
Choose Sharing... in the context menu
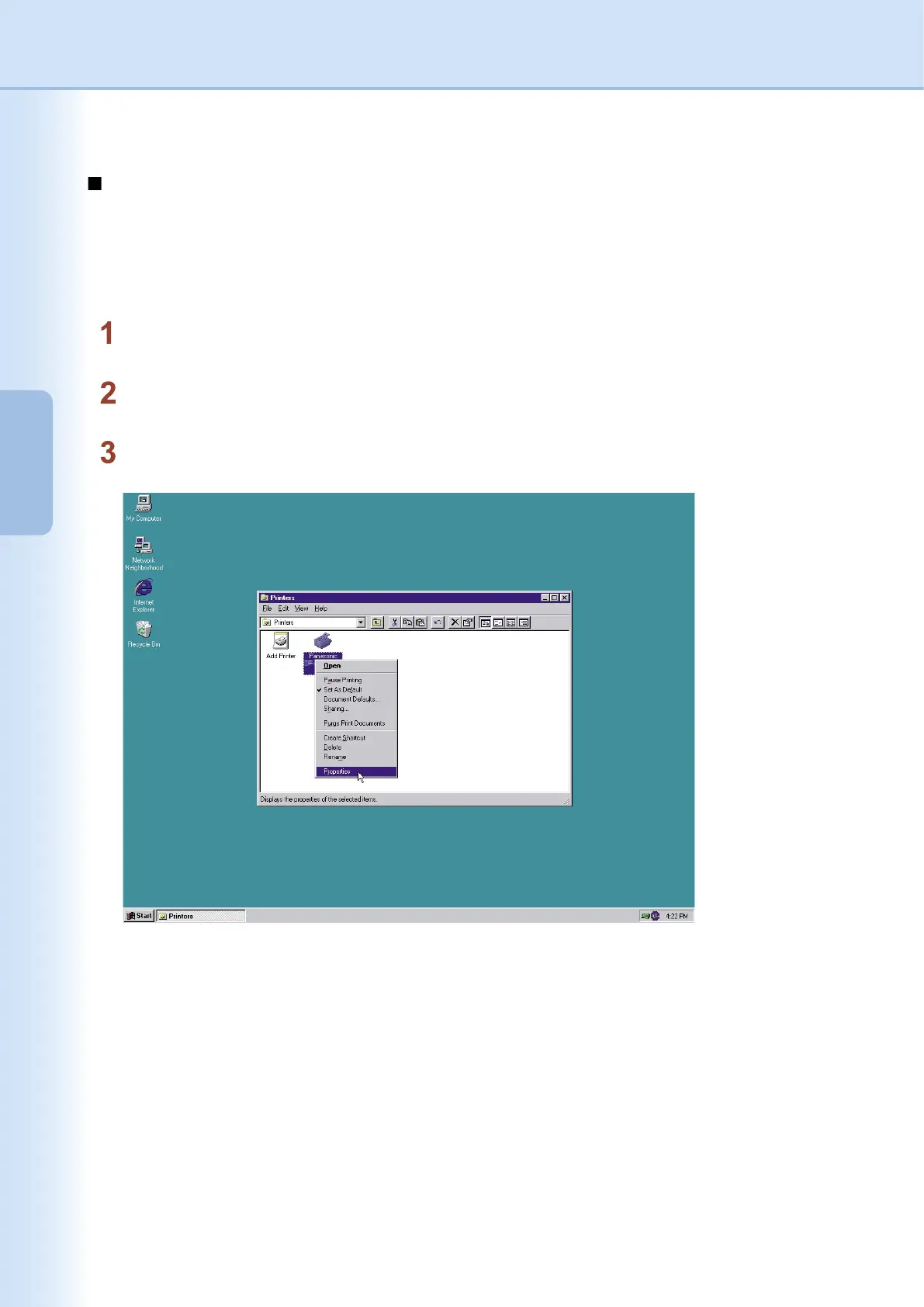[356, 709]
